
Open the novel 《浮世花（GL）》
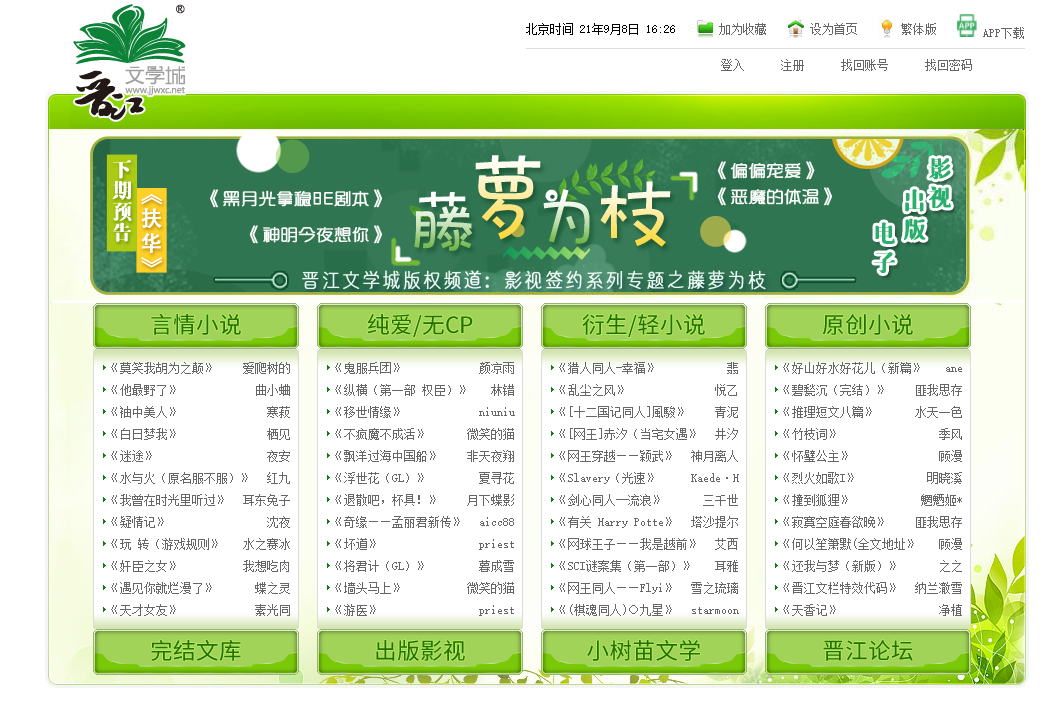coord(380,478)
